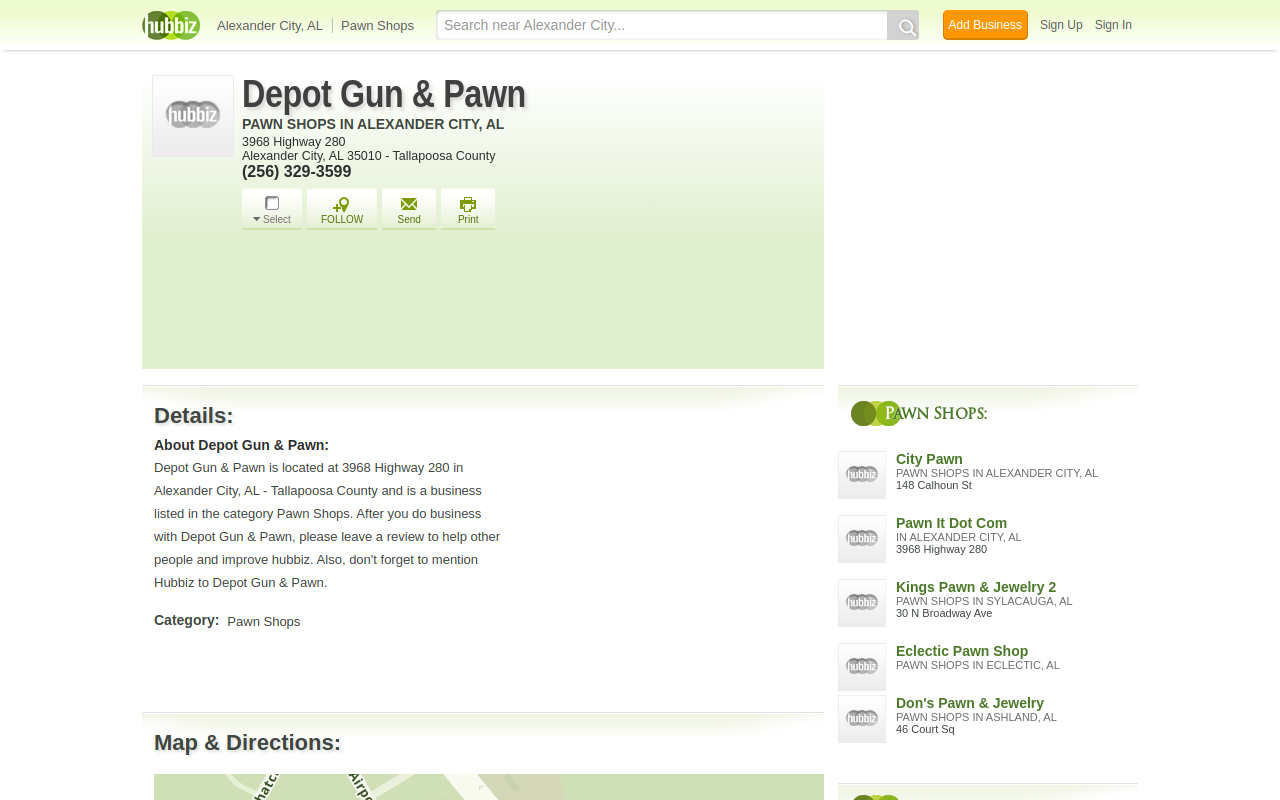Click the Depot Gun & Pawn logo thumbnail
Viewport: 1280px width, 800px height.
193,116
